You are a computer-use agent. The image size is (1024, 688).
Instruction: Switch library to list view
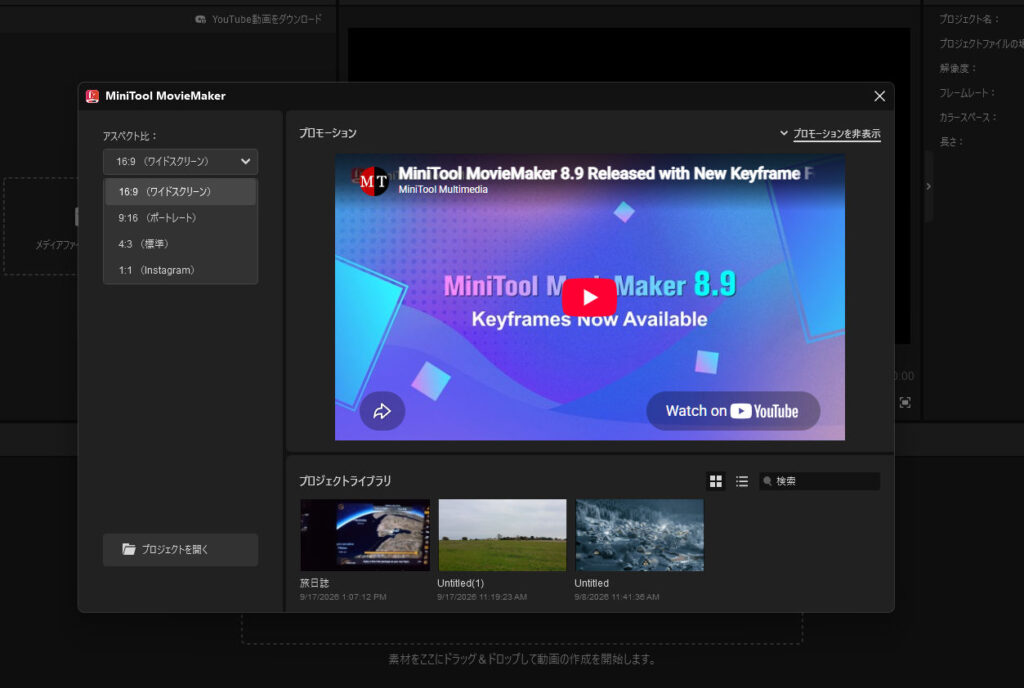point(742,481)
